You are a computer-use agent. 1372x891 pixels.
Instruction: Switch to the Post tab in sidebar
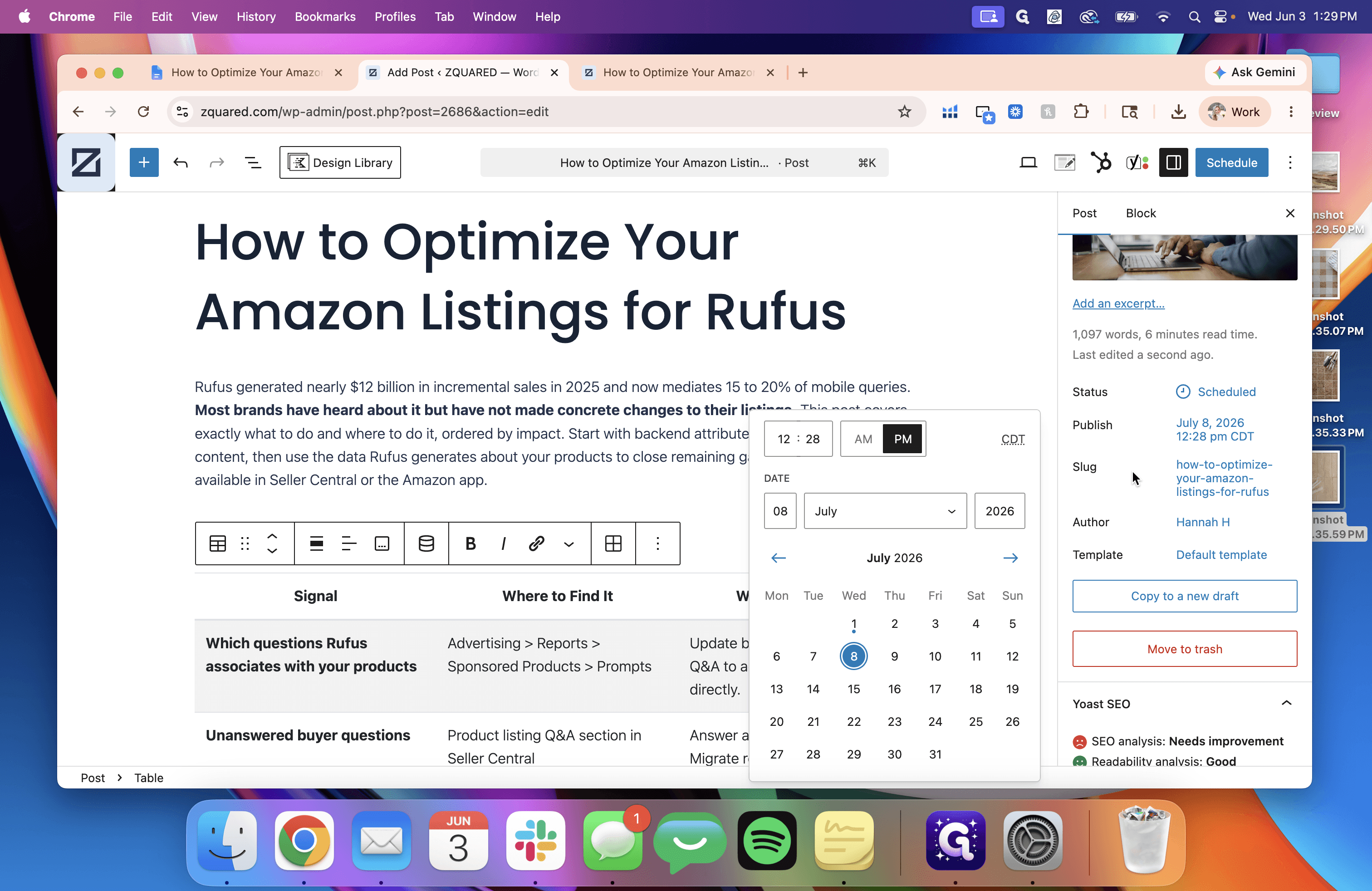pos(1084,213)
